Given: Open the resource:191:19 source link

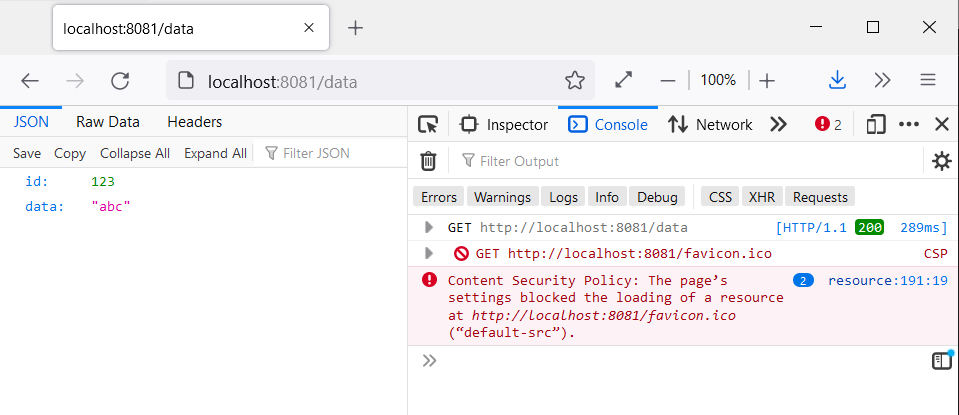Looking at the screenshot, I should (x=887, y=281).
